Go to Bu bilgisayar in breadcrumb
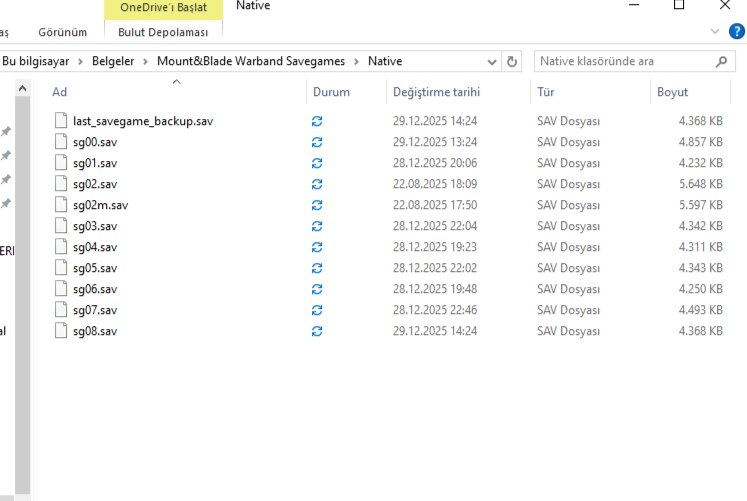 point(36,61)
